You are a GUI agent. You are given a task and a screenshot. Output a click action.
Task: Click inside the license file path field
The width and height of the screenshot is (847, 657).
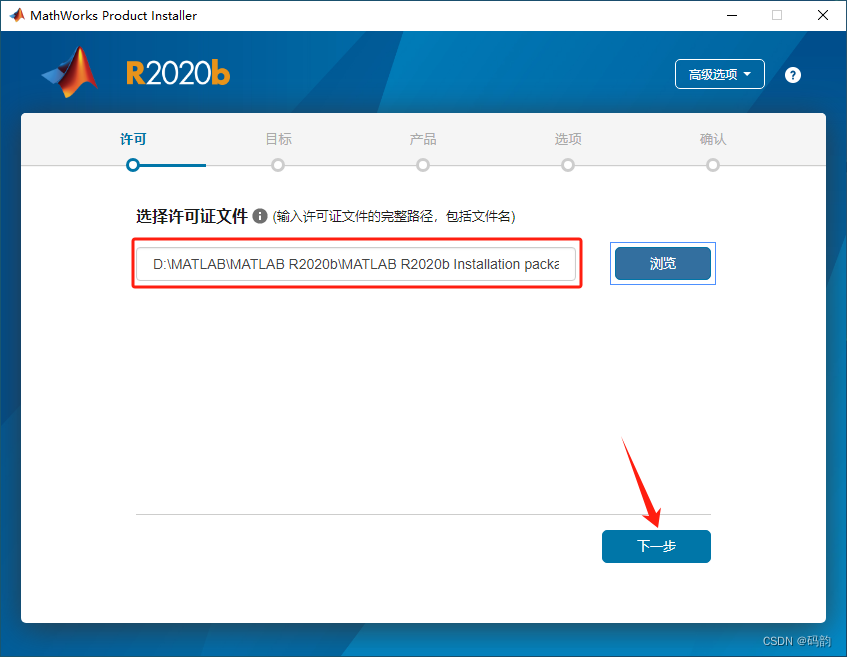tap(355, 263)
